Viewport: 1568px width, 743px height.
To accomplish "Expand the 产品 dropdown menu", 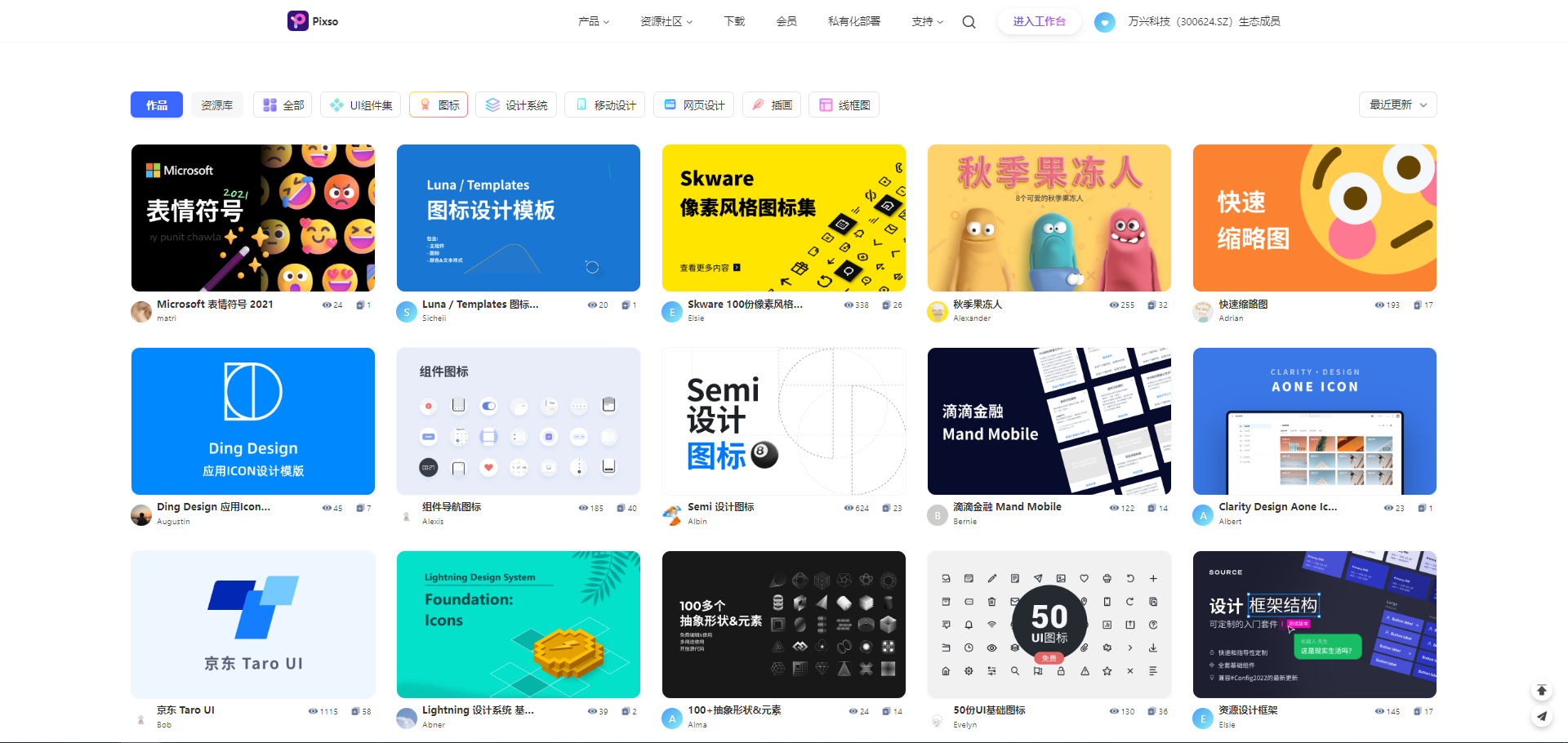I will click(594, 22).
